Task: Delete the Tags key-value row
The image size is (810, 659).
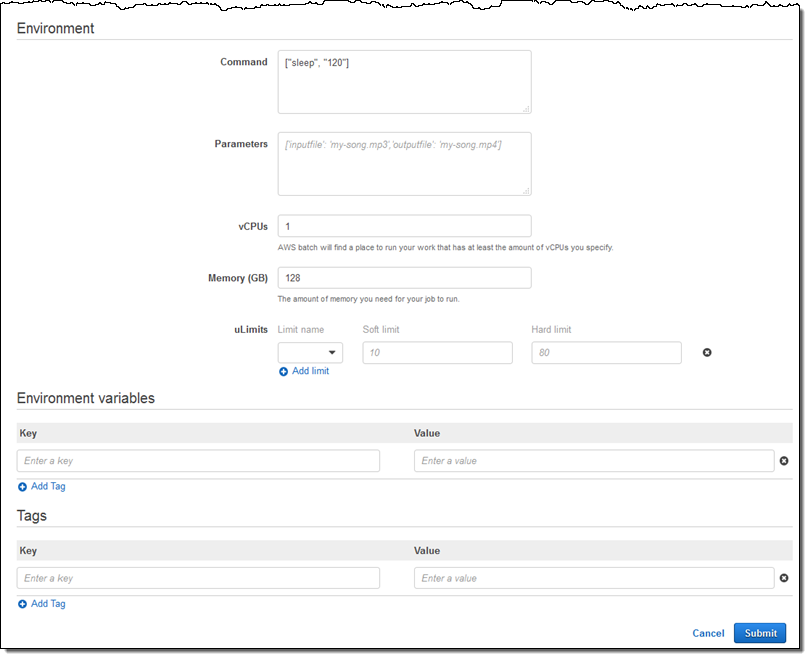Action: 784,578
